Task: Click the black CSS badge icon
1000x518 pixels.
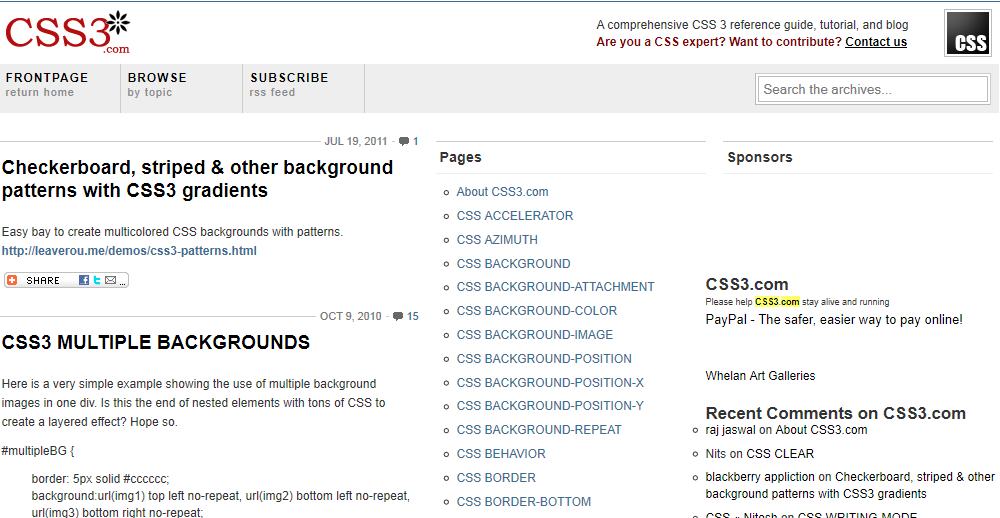Action: pos(967,33)
